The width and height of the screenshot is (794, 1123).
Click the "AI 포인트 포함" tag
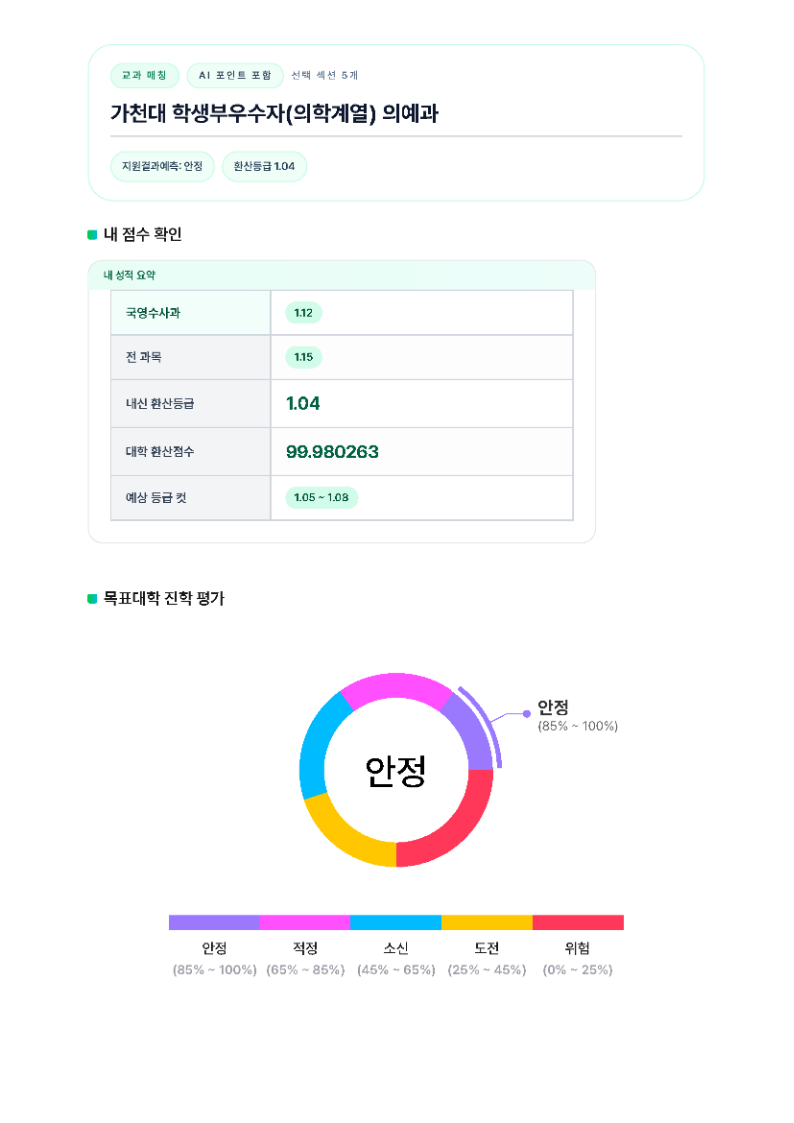pyautogui.click(x=235, y=76)
